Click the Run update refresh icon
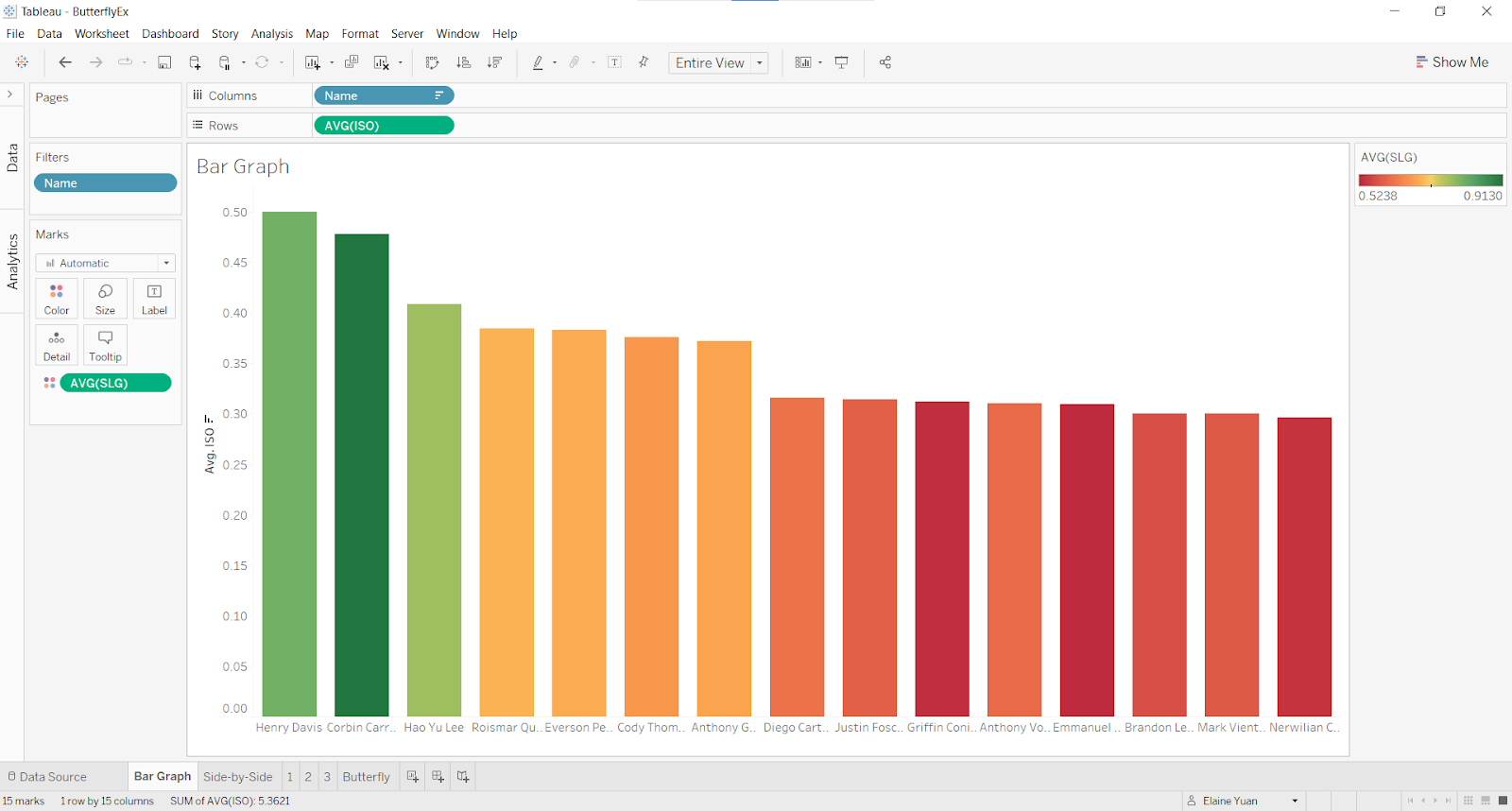Viewport: 1512px width, 811px height. pos(262,62)
